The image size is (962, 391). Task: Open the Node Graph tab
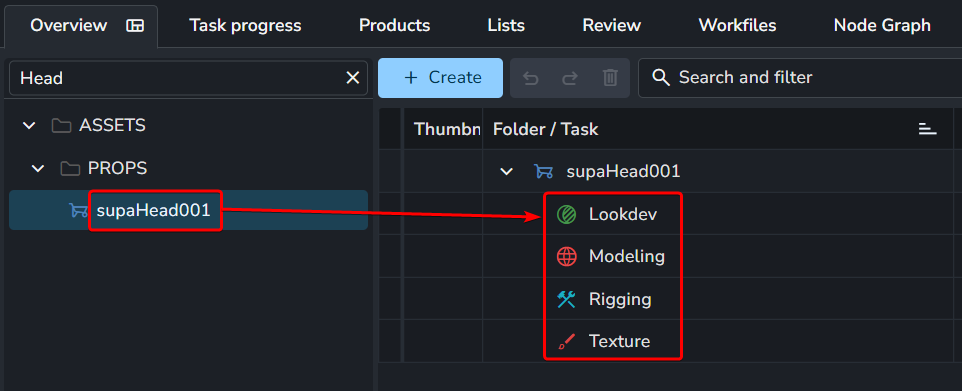tap(882, 26)
